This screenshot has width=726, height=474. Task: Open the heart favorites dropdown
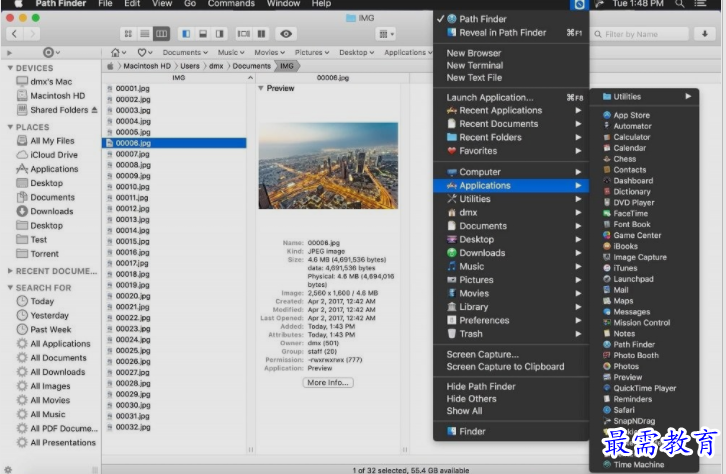(x=145, y=52)
